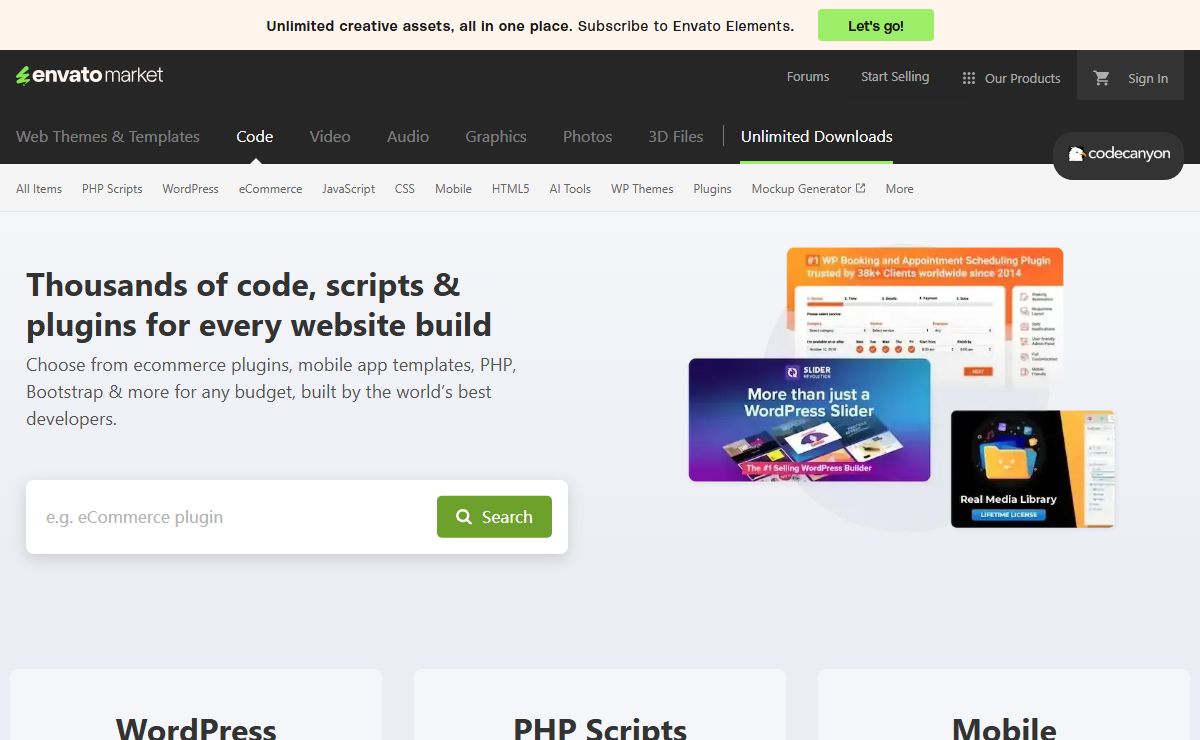Select All Items subcategory

pyautogui.click(x=39, y=189)
